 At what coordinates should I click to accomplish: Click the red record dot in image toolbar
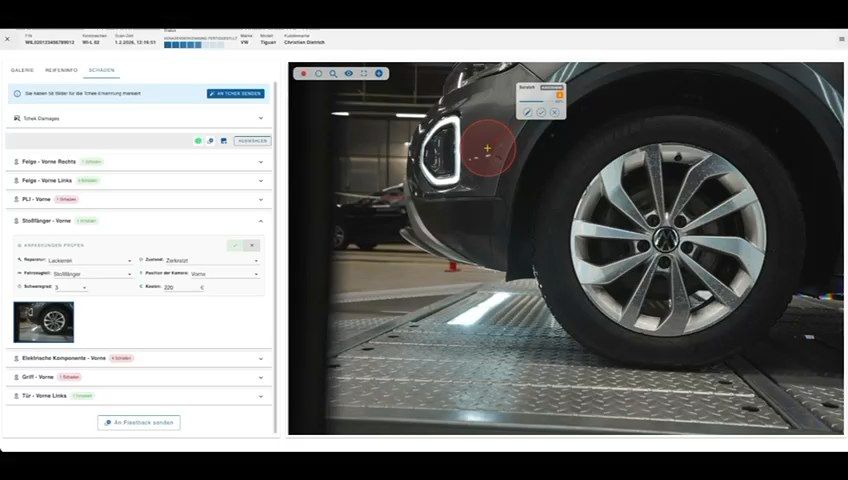[303, 74]
